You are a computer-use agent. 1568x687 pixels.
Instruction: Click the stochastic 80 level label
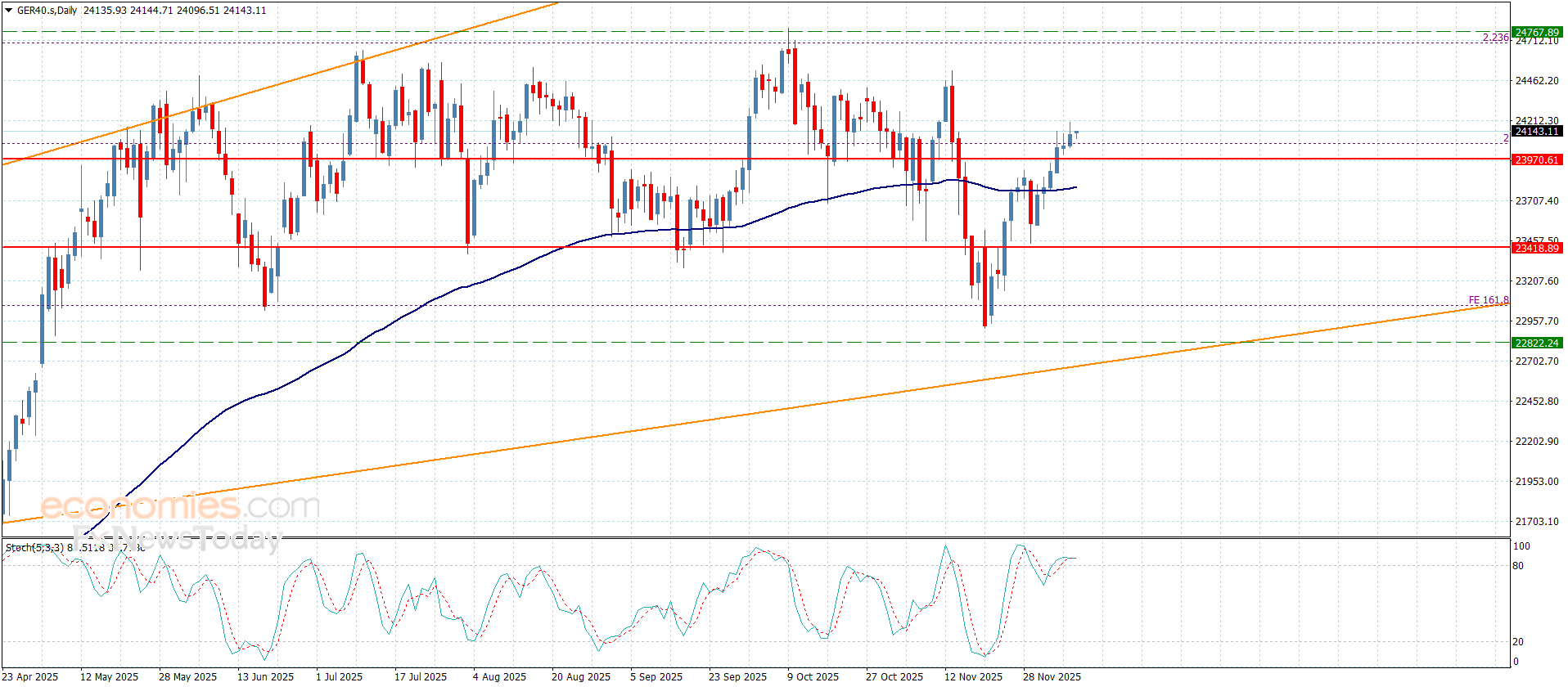[x=1518, y=566]
